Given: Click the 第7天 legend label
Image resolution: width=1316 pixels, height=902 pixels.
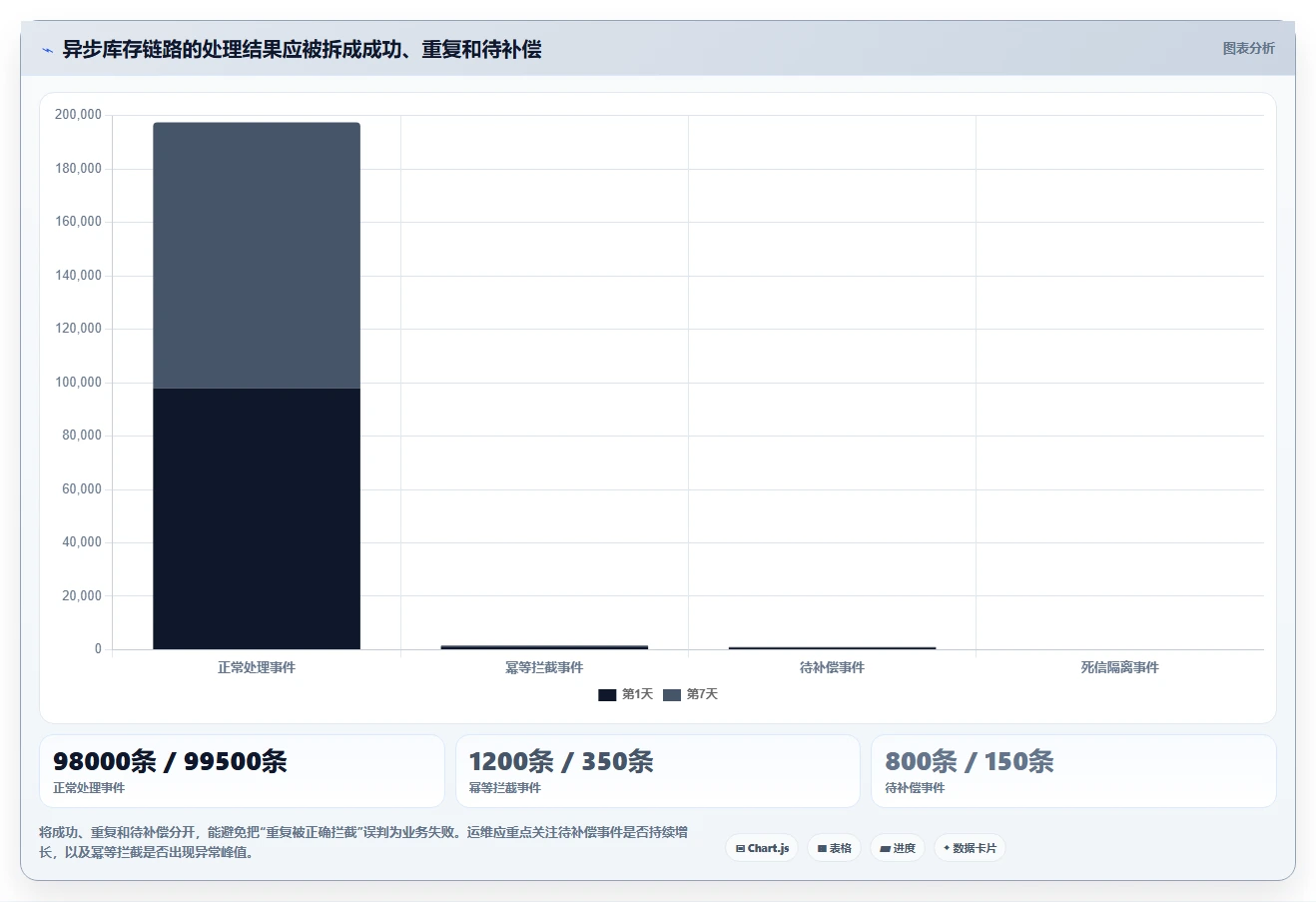Looking at the screenshot, I should 702,694.
